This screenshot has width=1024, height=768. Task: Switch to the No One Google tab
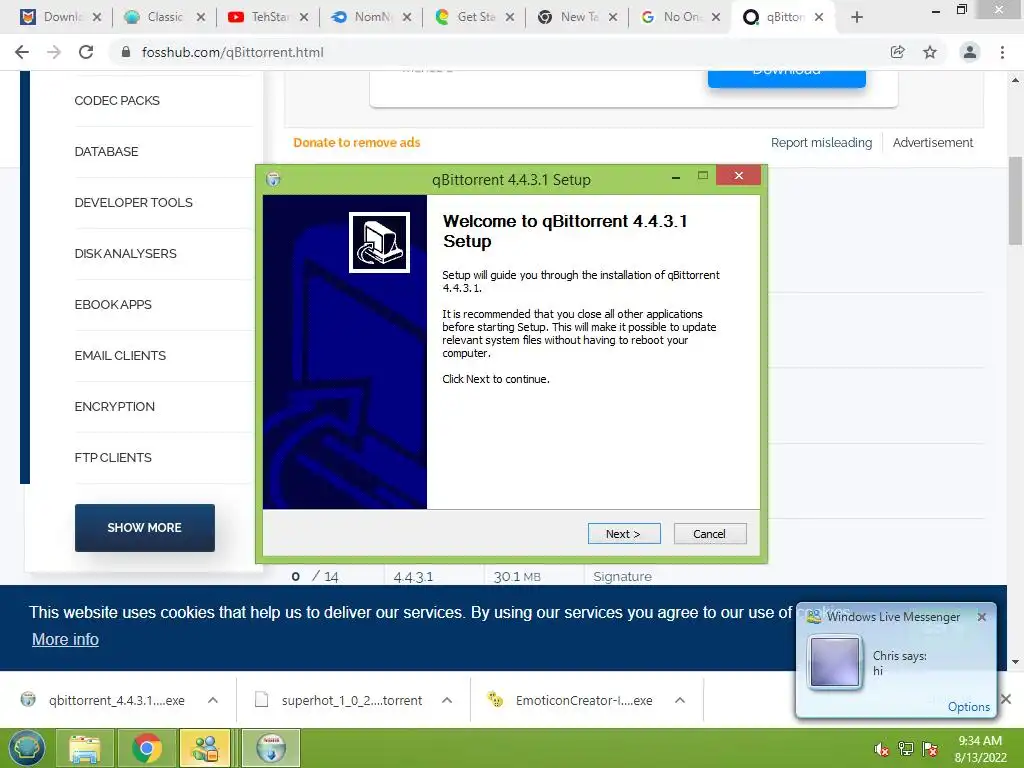tap(680, 17)
